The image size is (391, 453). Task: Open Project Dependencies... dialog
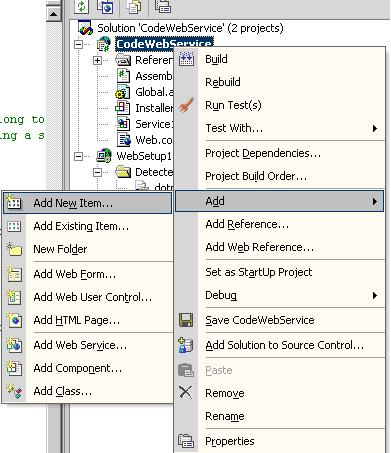280,153
